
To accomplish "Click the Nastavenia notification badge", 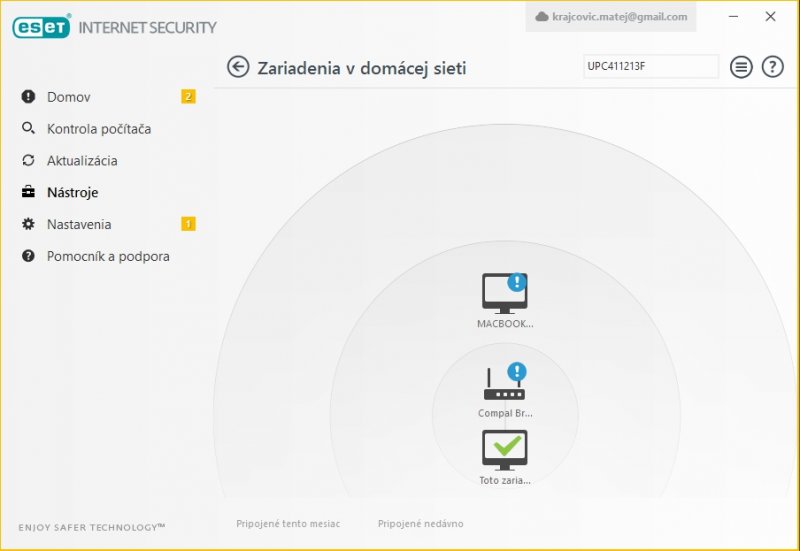I will coord(188,224).
